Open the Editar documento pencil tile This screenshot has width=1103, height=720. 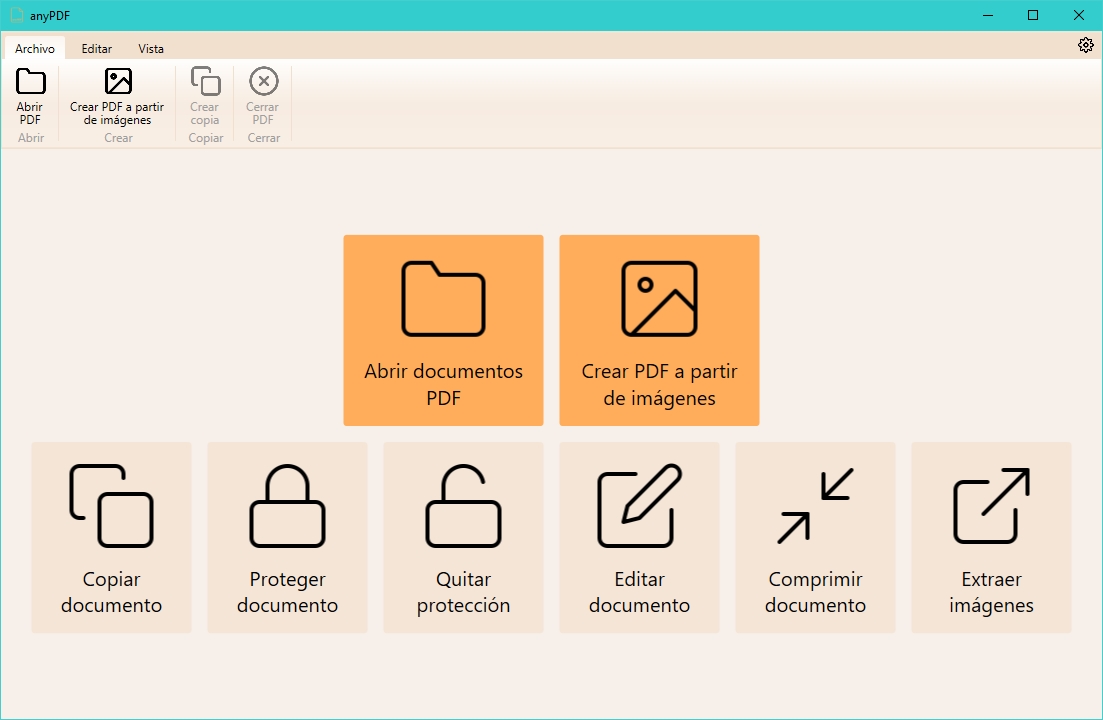[x=639, y=538]
